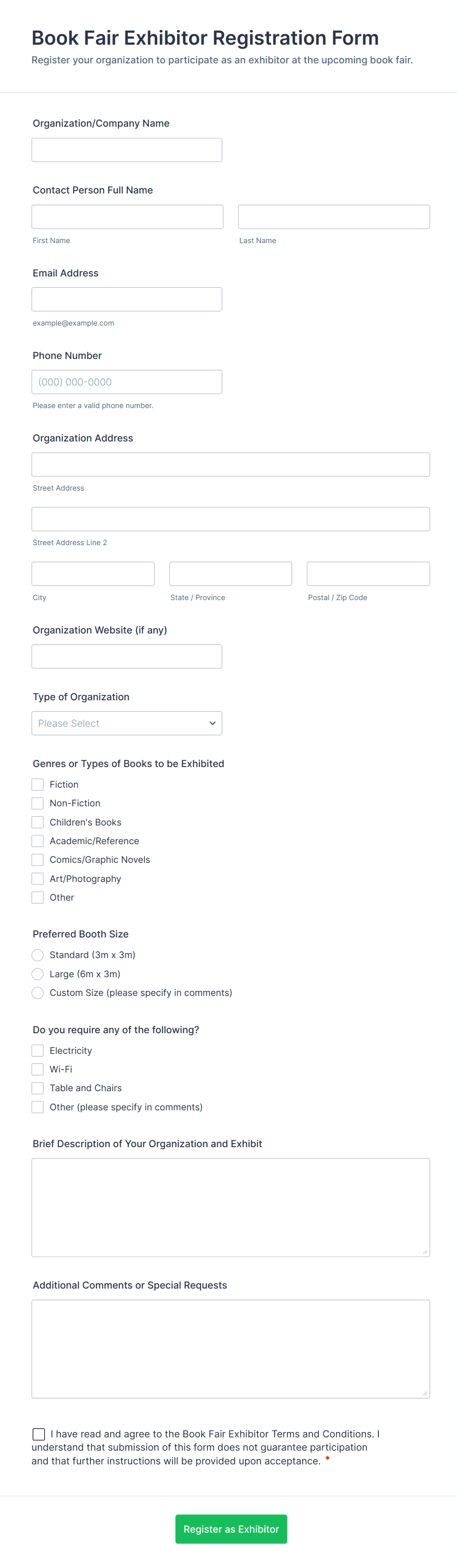The image size is (457, 1568).
Task: Agree to the Terms and Conditions checkbox
Action: [39, 1435]
